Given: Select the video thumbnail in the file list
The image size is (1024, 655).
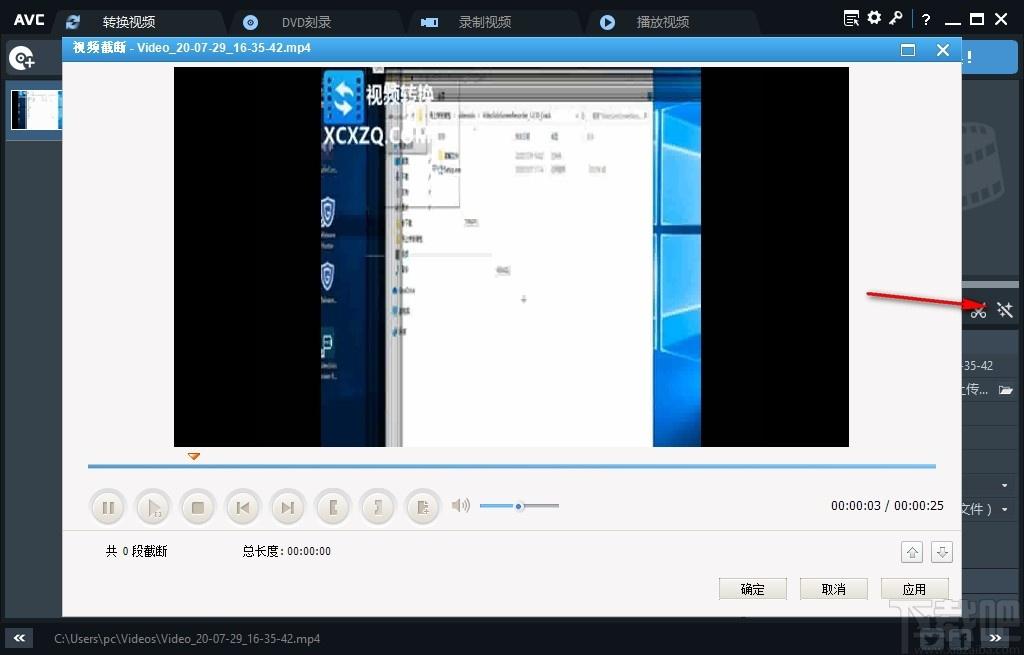Looking at the screenshot, I should click(37, 110).
